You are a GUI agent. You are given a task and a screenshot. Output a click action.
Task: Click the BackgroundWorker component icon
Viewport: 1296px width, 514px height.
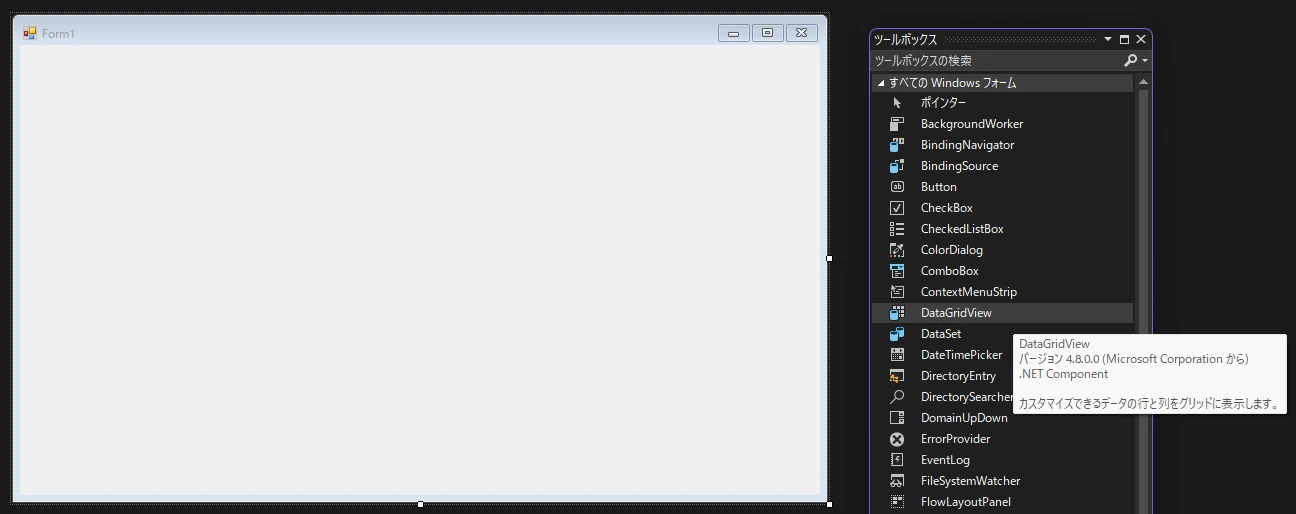[x=897, y=124]
